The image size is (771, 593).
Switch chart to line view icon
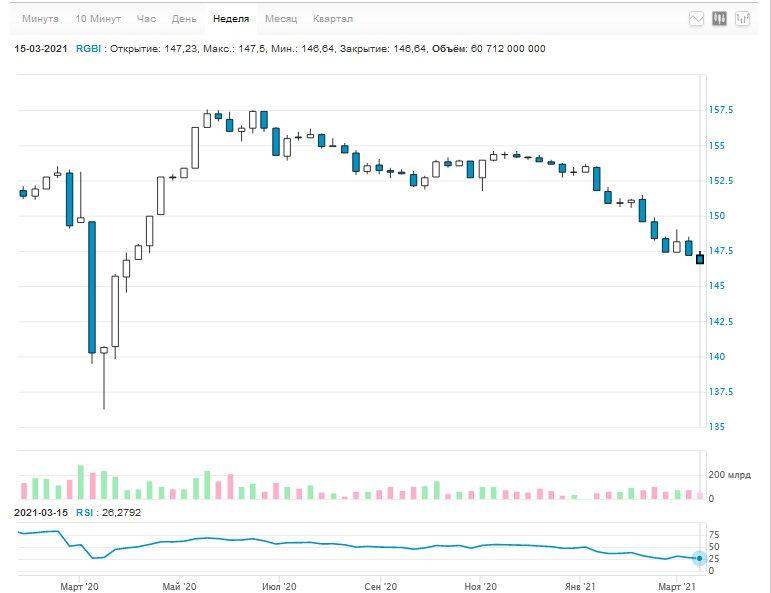(x=696, y=19)
